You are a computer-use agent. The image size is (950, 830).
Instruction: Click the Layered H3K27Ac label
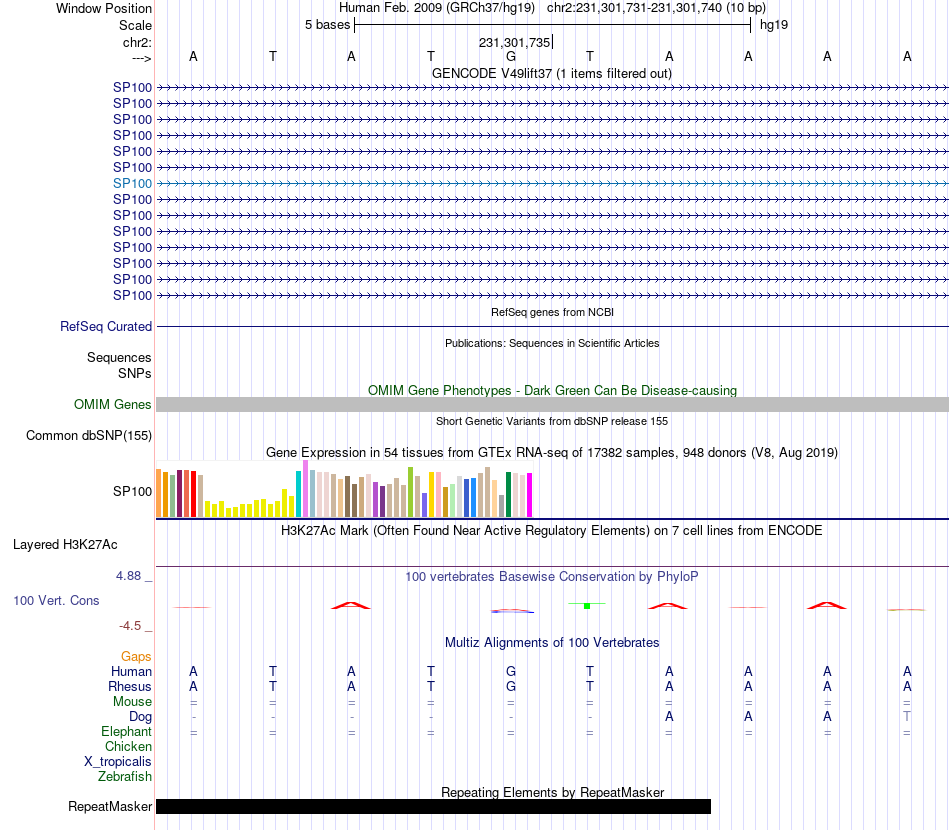coord(65,545)
